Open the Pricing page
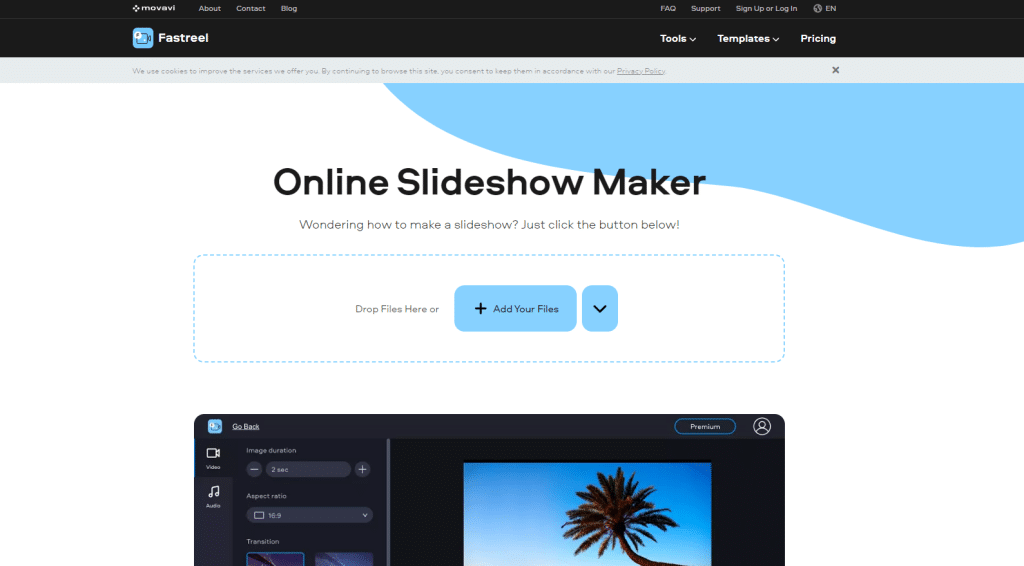 click(817, 39)
